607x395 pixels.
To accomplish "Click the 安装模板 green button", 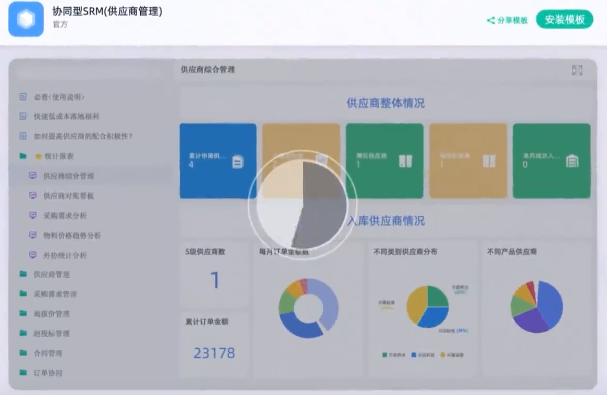I will point(564,19).
